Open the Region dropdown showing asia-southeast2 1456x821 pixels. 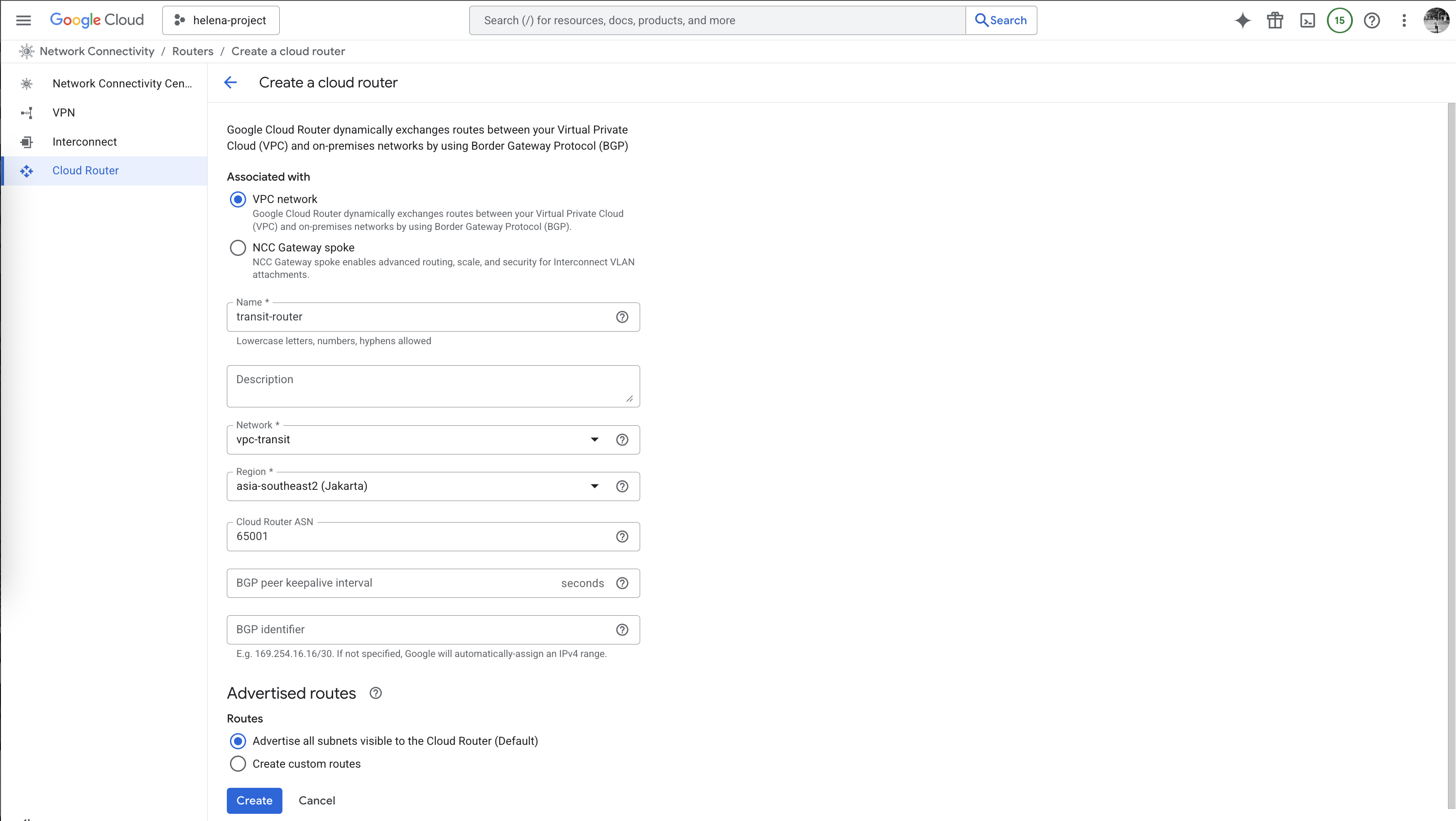click(594, 486)
